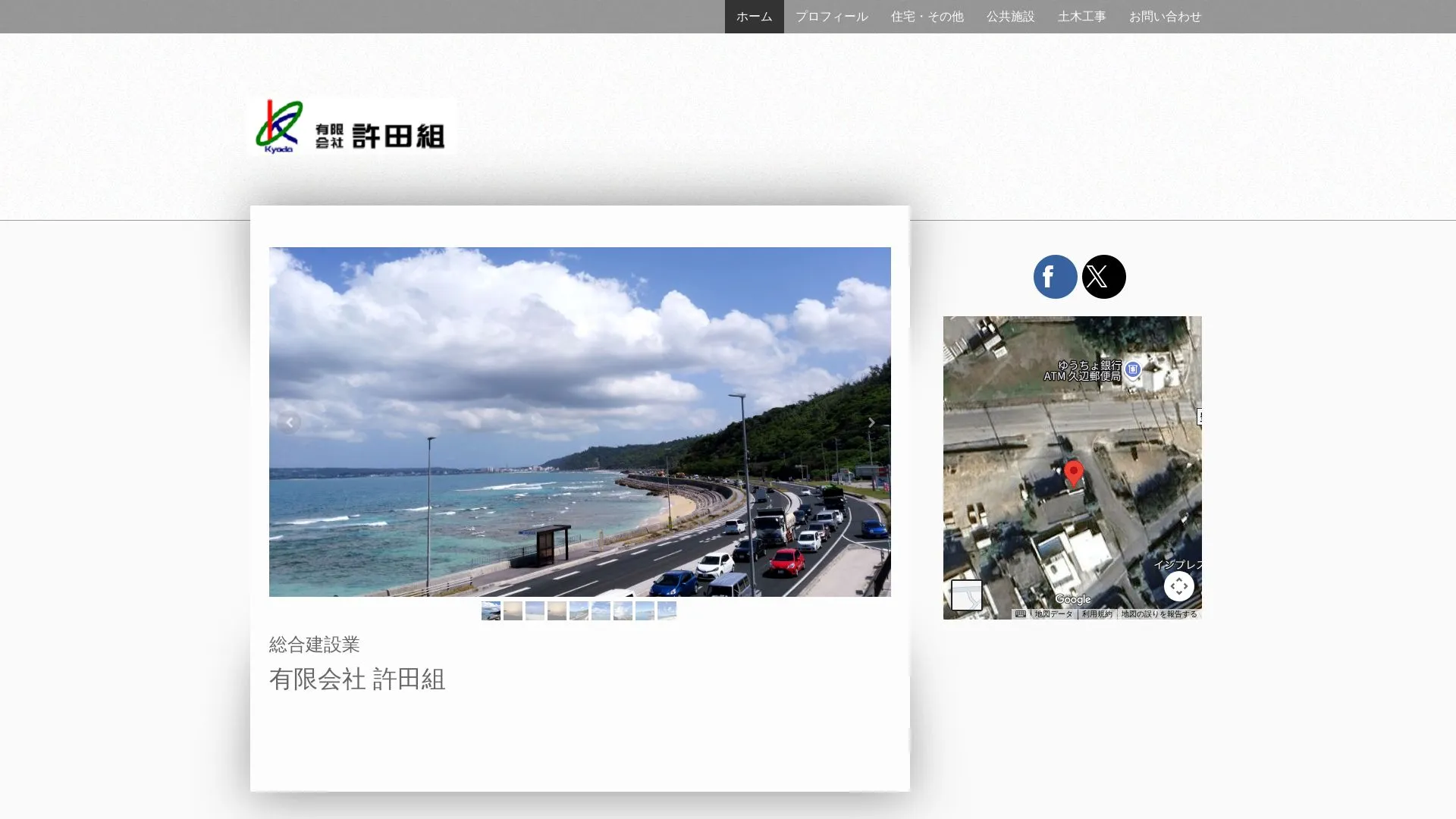Open the プロフィール menu item
The image size is (1456, 819).
point(831,17)
